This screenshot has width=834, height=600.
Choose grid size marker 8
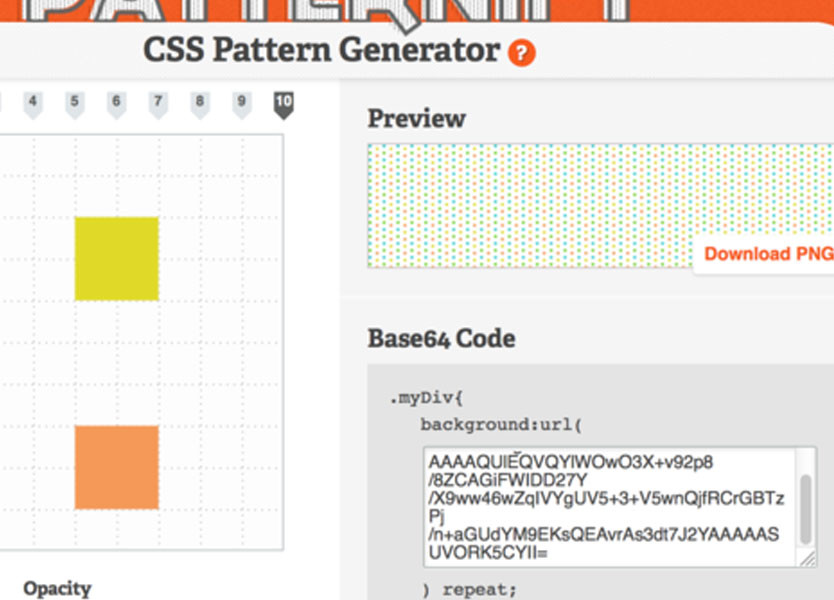coord(200,103)
